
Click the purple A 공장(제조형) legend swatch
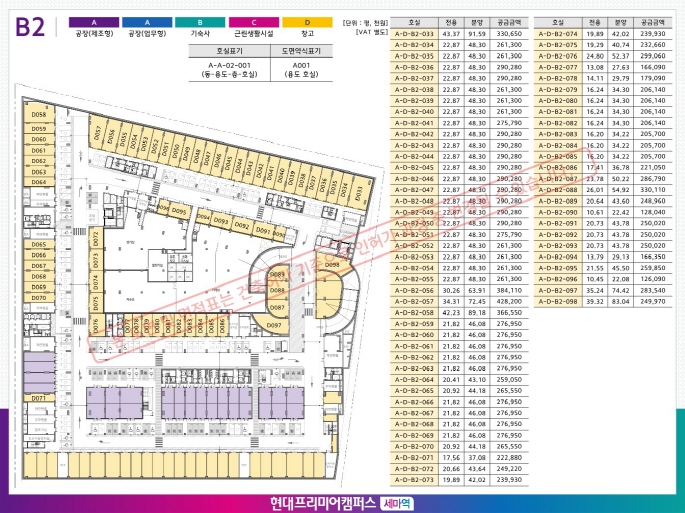[94, 21]
